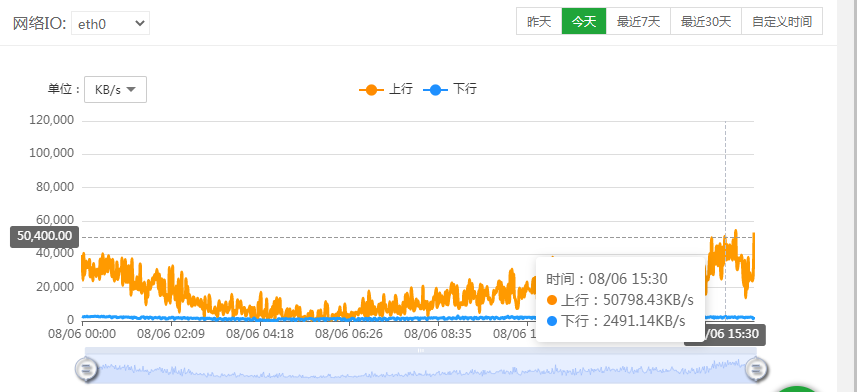This screenshot has width=857, height=392.
Task: Toggle the 下行 downstream series legend
Action: (450, 89)
